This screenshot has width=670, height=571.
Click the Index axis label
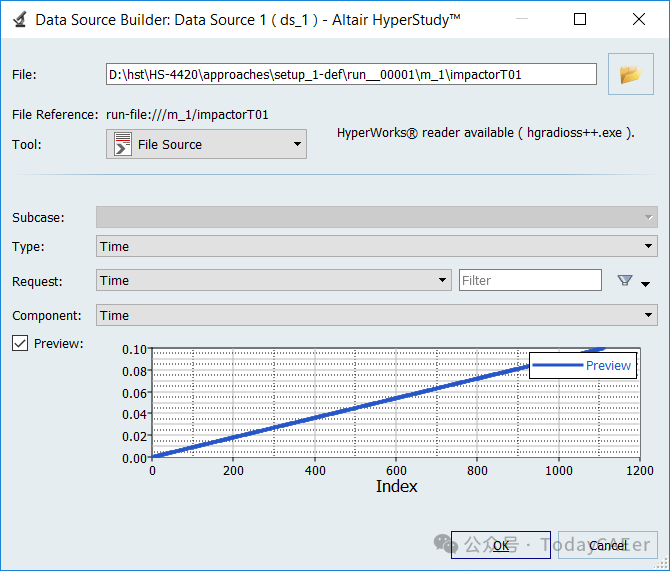point(397,486)
